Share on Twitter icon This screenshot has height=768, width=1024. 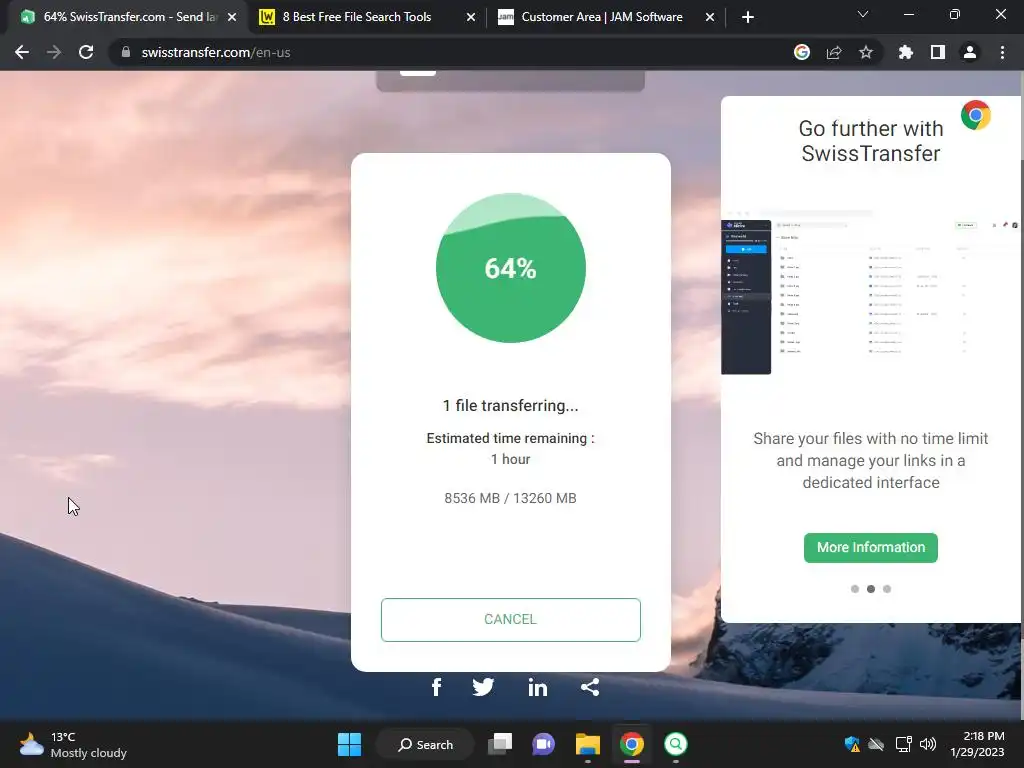(483, 687)
